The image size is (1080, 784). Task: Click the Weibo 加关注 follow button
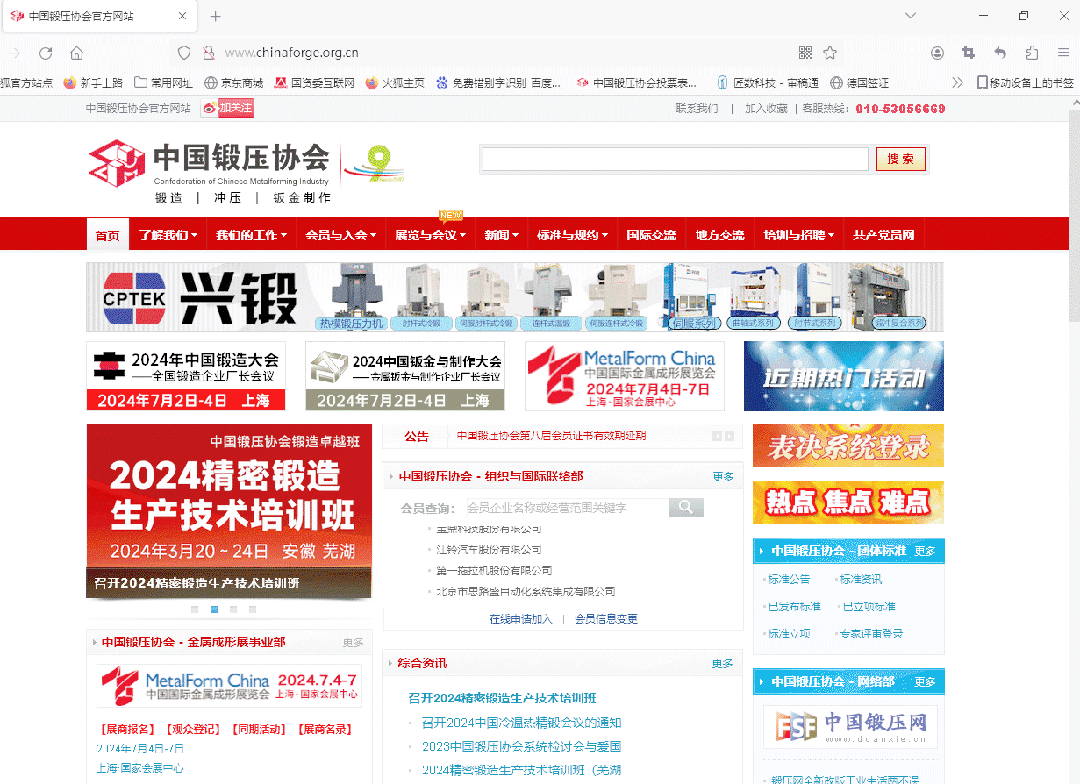[x=228, y=108]
